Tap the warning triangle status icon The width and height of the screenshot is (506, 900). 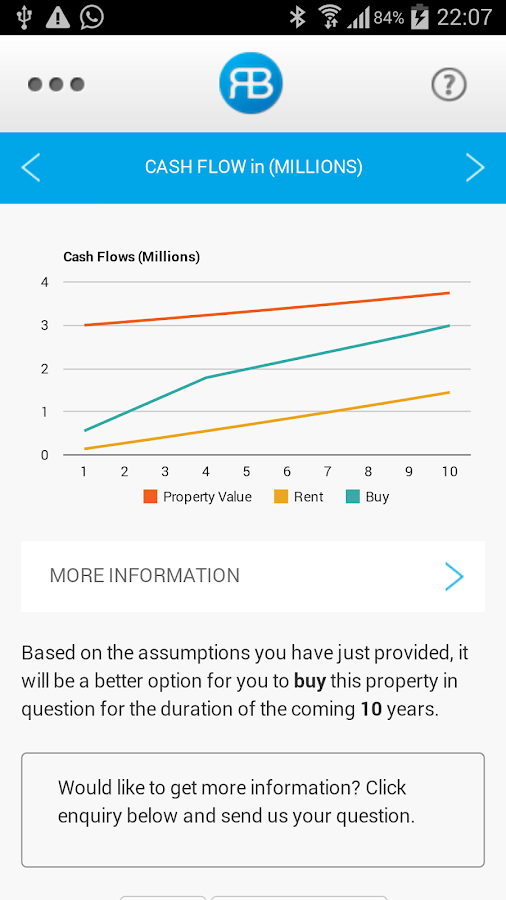[57, 17]
